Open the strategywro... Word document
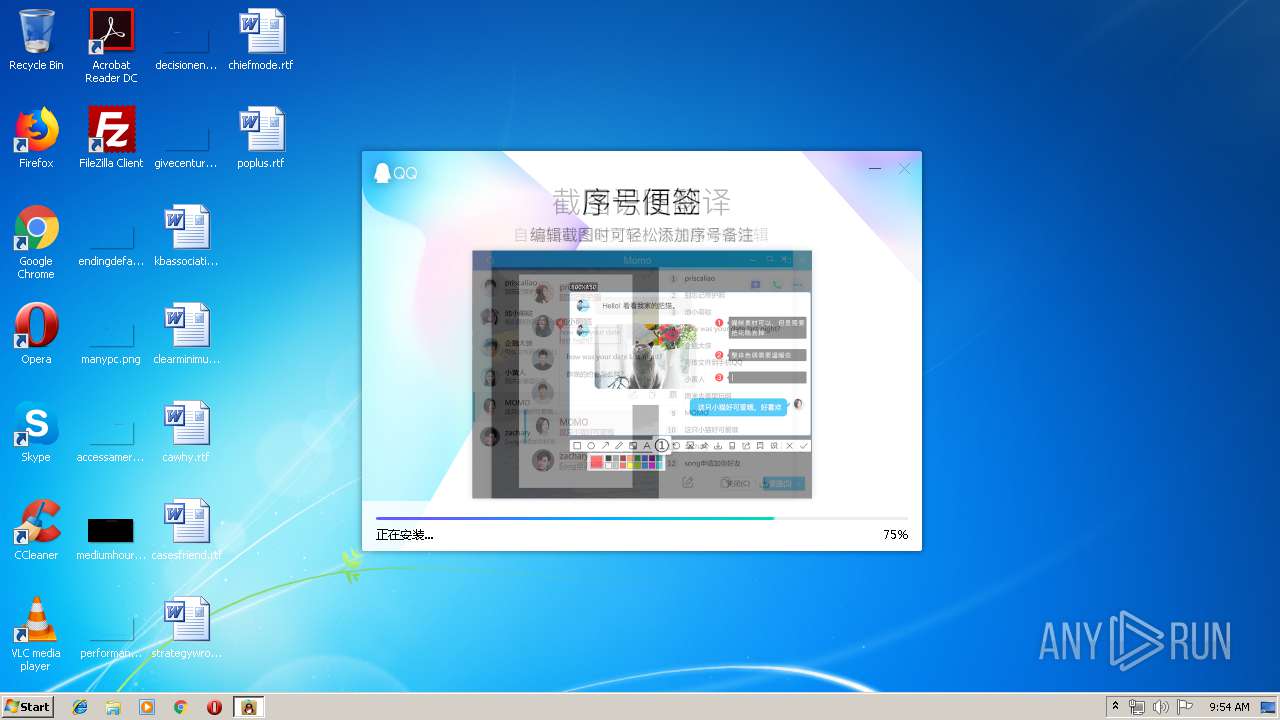Viewport: 1280px width, 720px height. [x=186, y=628]
